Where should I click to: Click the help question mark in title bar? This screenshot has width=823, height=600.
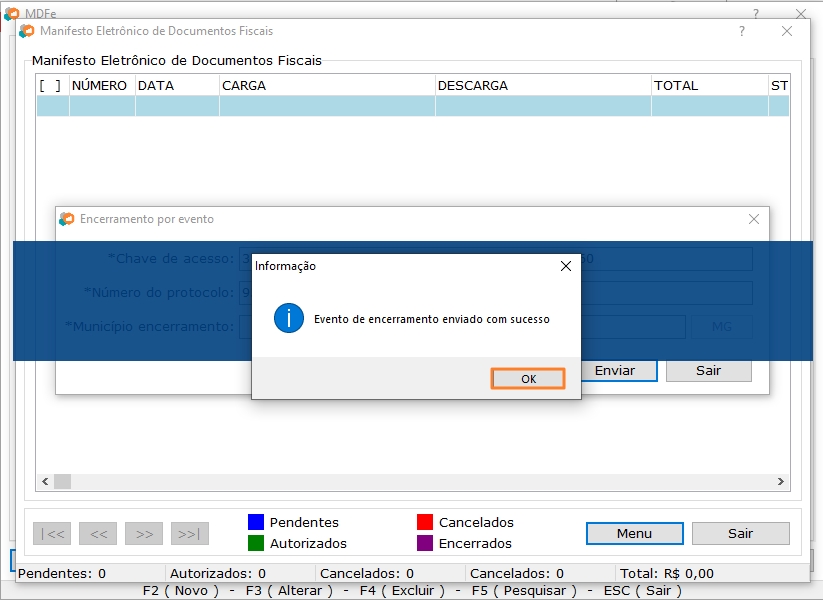pyautogui.click(x=741, y=31)
